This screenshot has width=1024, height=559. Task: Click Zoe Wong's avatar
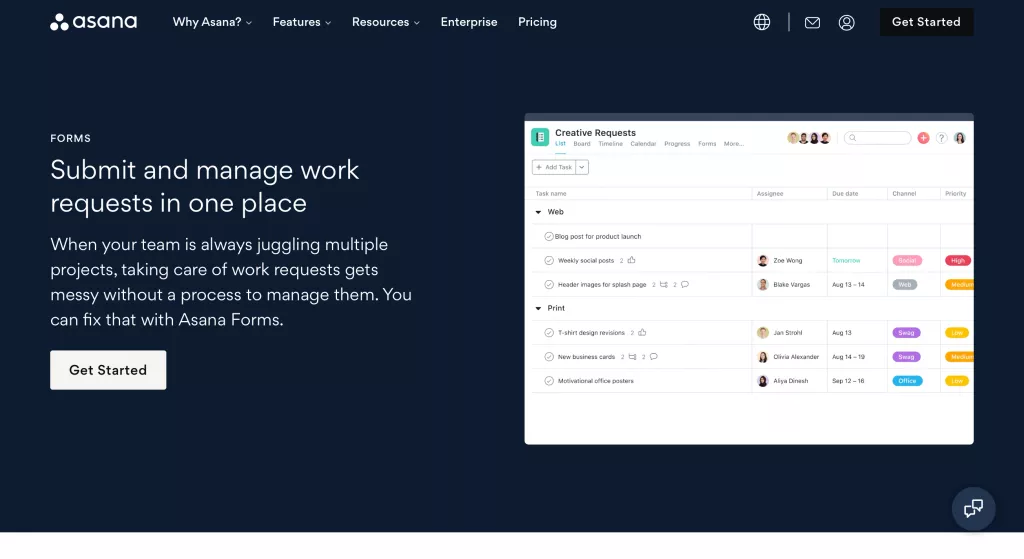coord(762,261)
